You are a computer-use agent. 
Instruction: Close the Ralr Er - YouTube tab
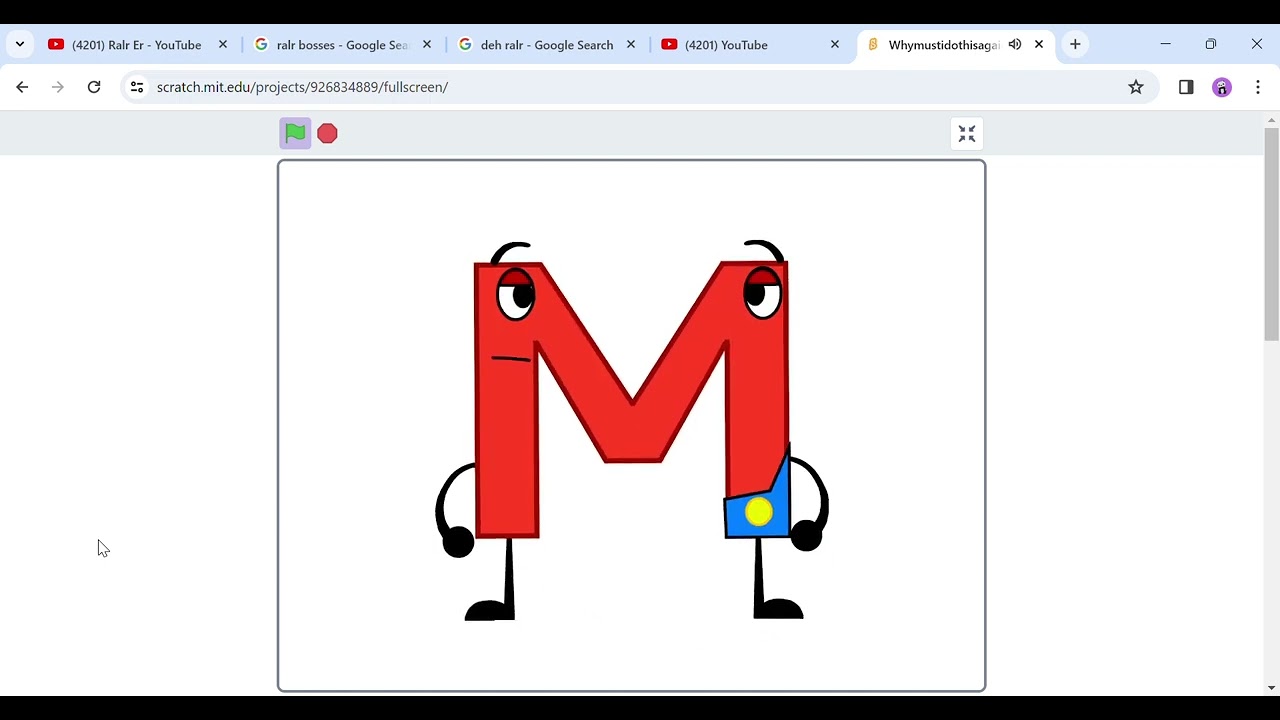223,45
